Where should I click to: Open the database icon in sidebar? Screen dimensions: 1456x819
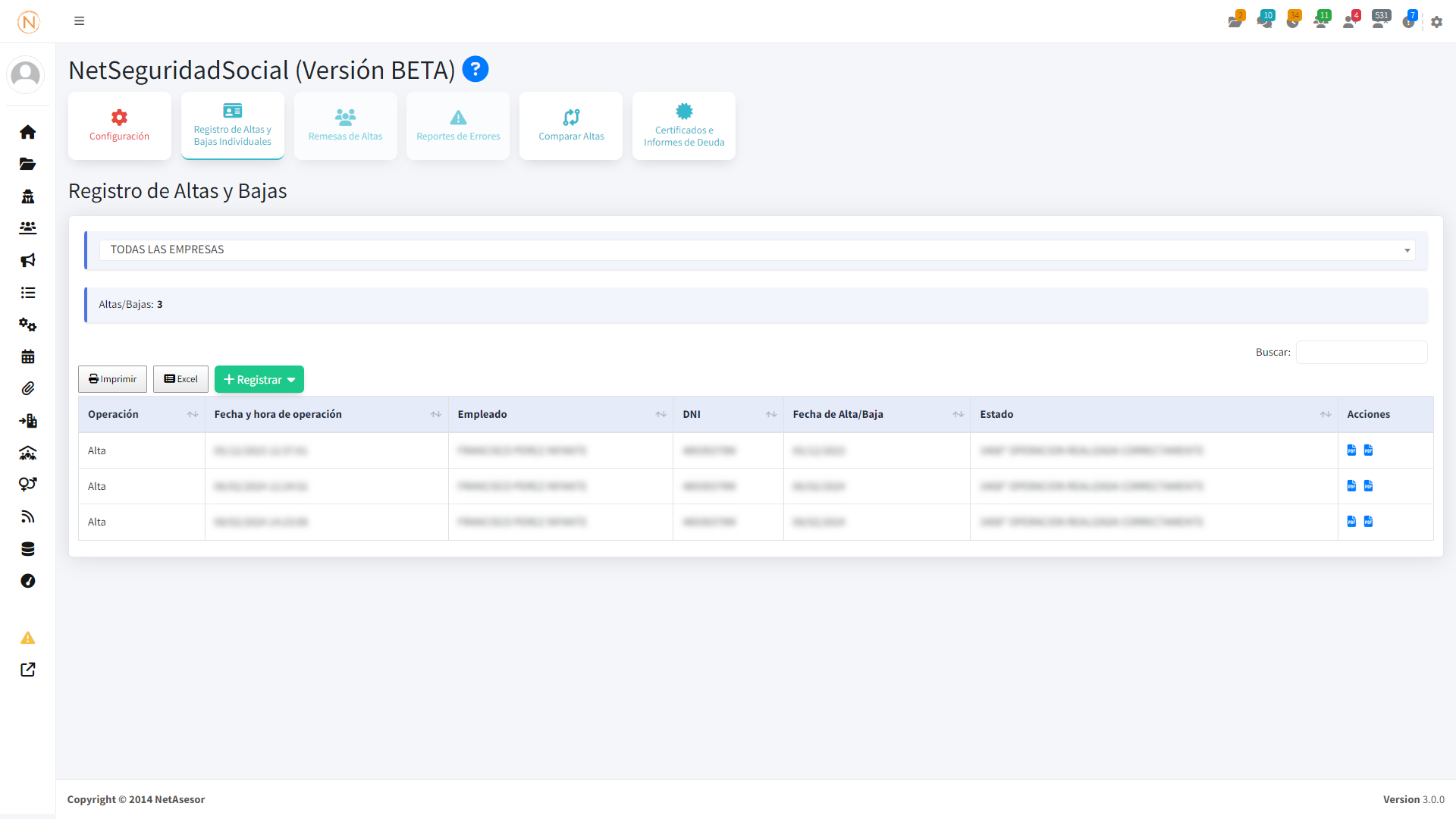(x=28, y=549)
